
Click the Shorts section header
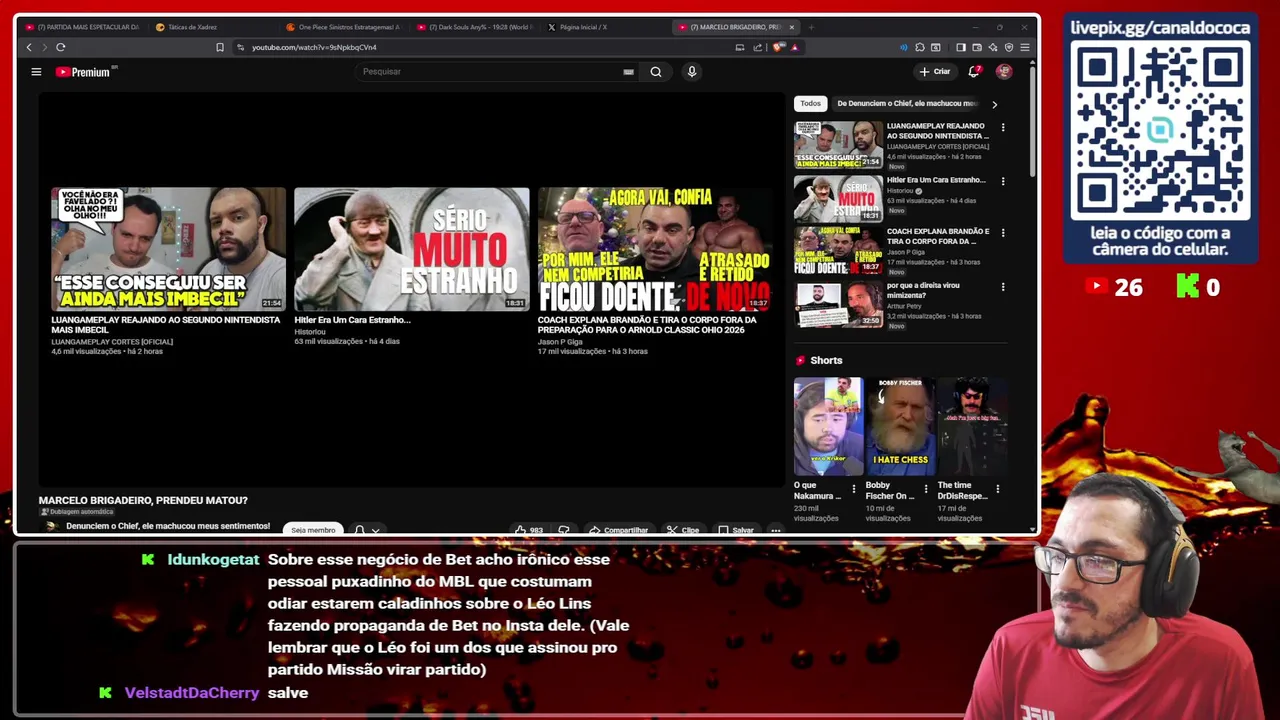coord(826,360)
